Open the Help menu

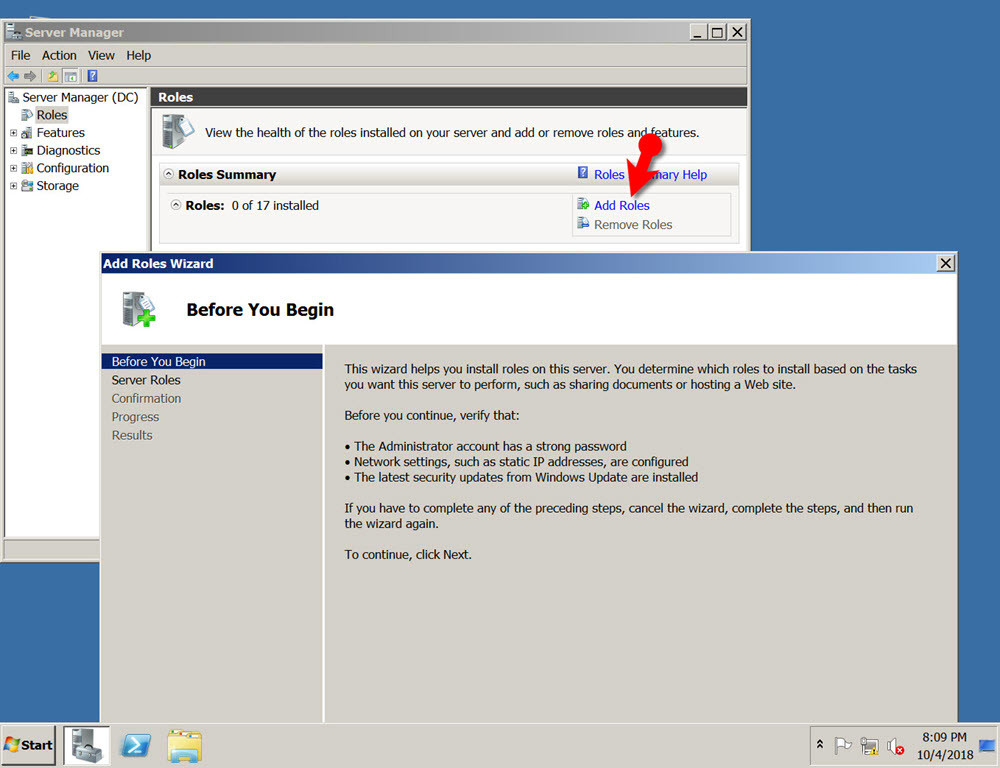(x=138, y=55)
